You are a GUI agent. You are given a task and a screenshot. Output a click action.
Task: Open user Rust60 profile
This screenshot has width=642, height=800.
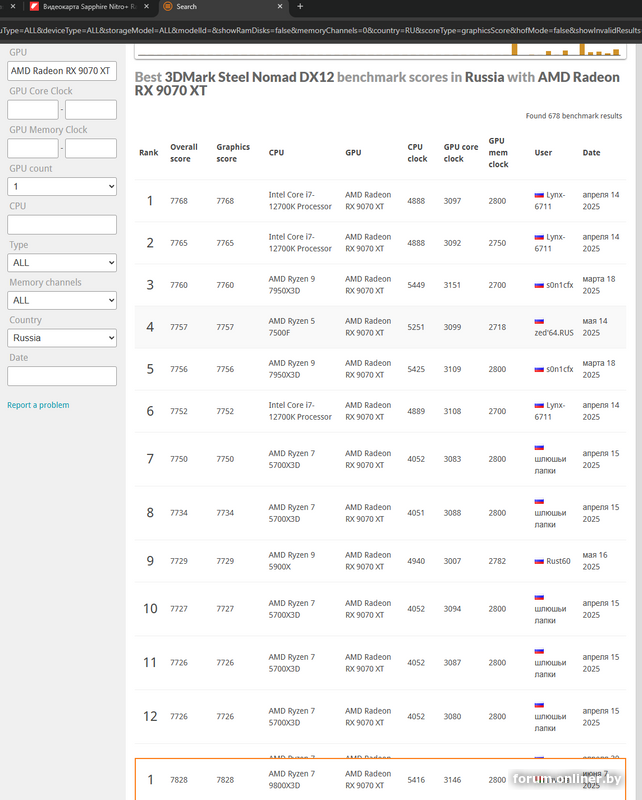pyautogui.click(x=558, y=561)
